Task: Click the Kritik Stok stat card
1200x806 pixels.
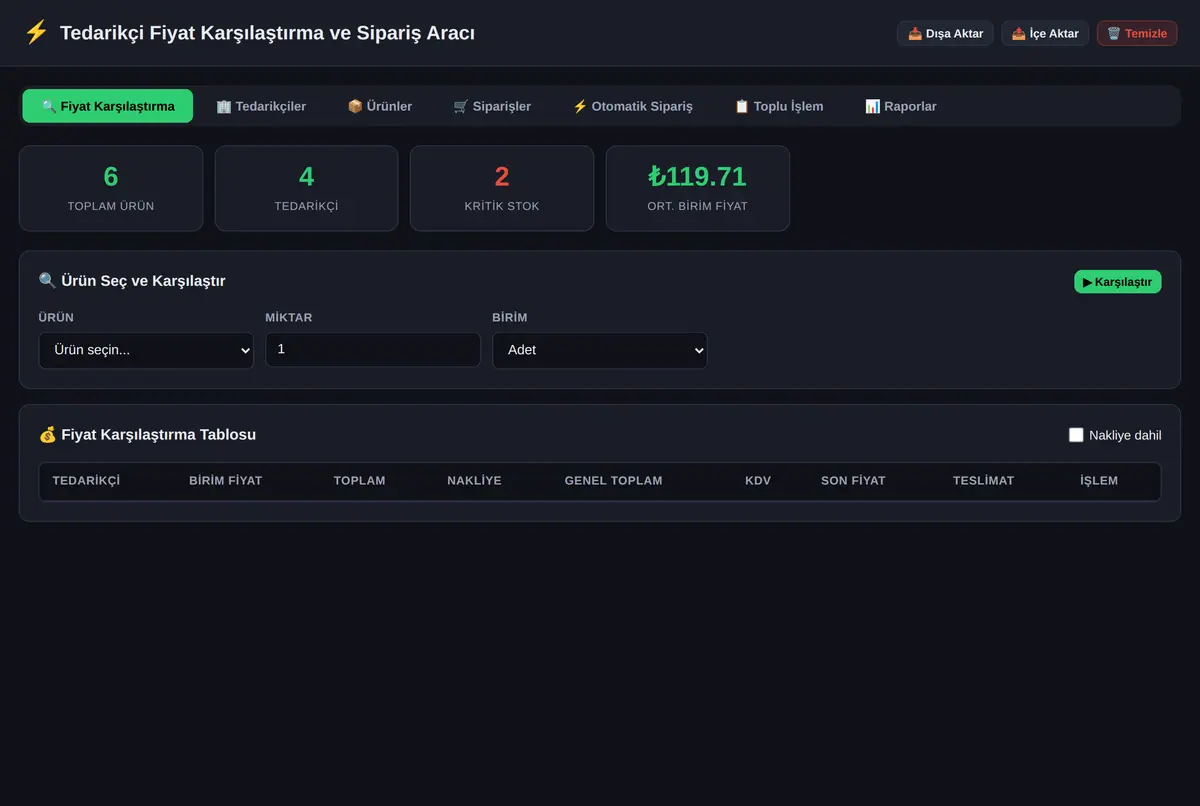Action: pos(502,188)
